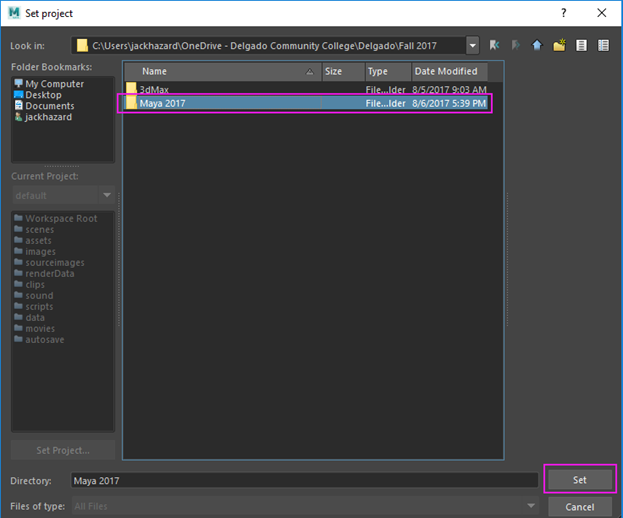Close the Set project dialog
623x518 pixels.
pos(602,13)
